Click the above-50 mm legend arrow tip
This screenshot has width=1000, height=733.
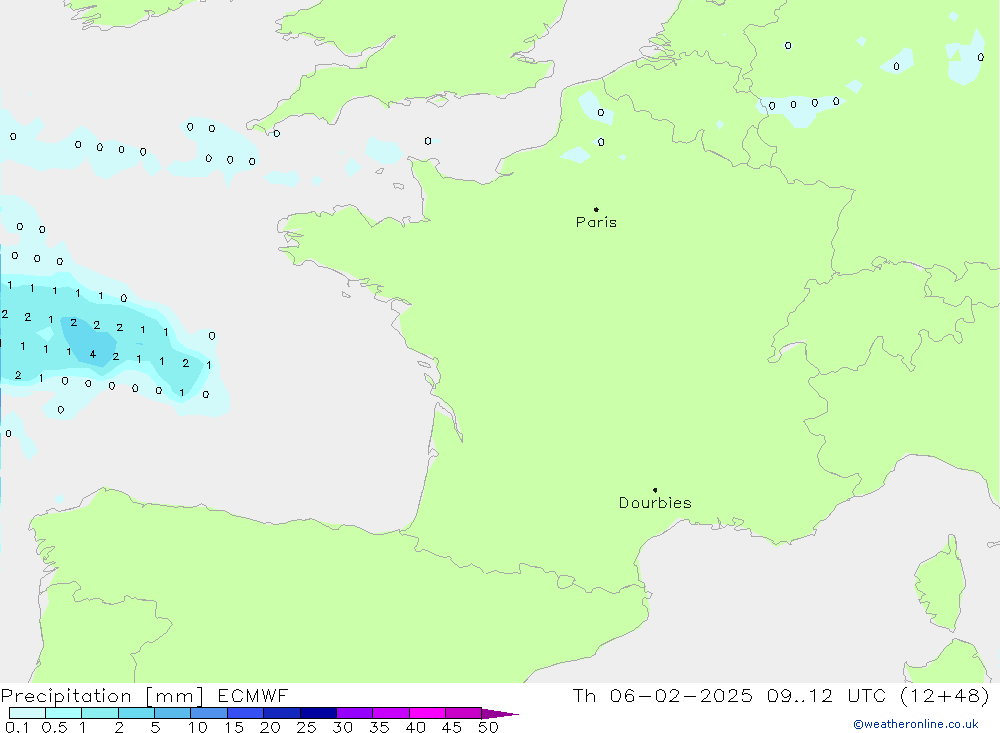coord(500,713)
